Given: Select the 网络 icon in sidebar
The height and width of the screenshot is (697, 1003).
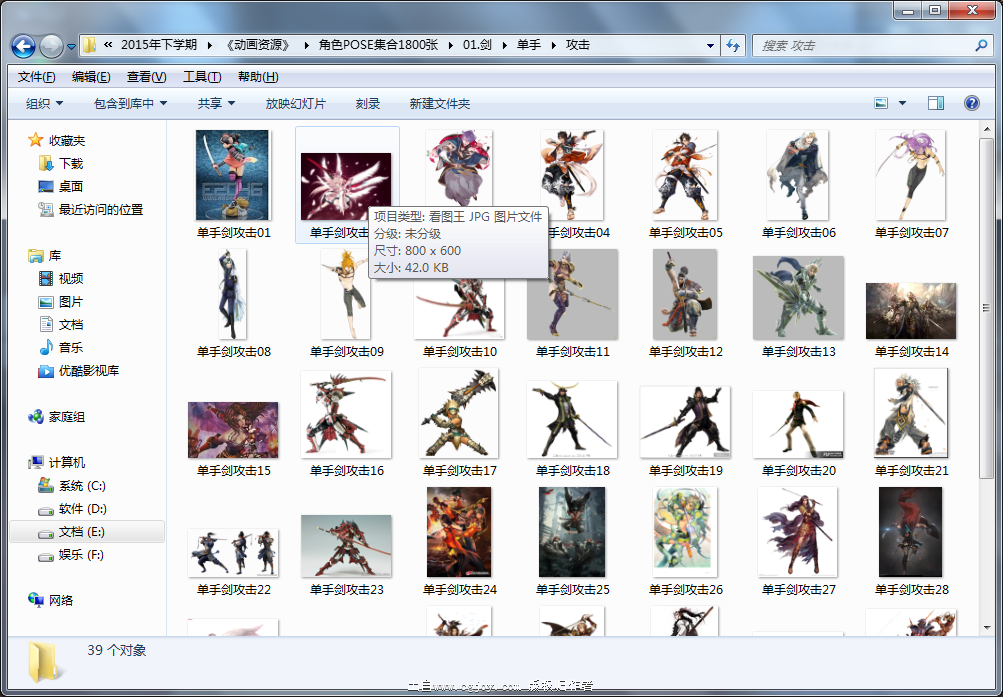Looking at the screenshot, I should (x=36, y=600).
